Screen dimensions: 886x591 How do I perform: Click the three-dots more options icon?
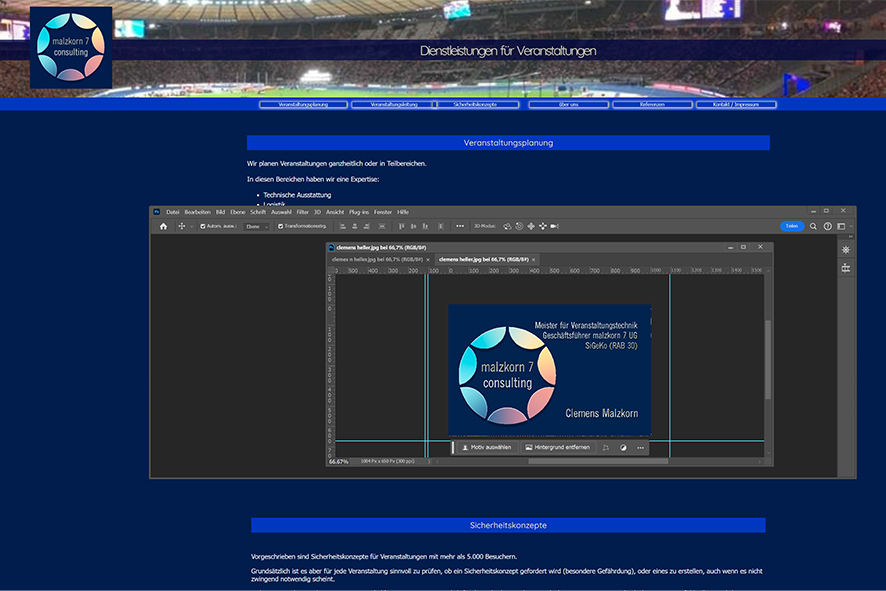[x=460, y=226]
